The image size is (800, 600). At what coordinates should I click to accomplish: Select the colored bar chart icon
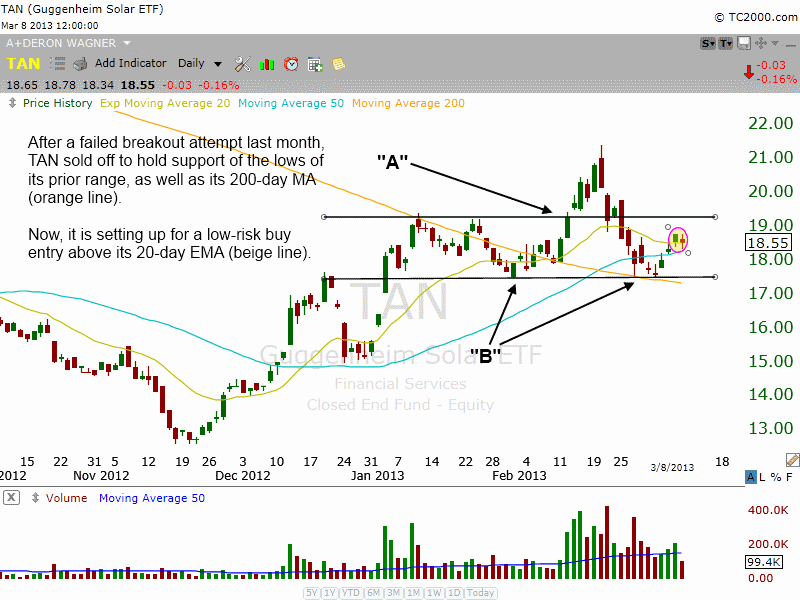[x=266, y=62]
